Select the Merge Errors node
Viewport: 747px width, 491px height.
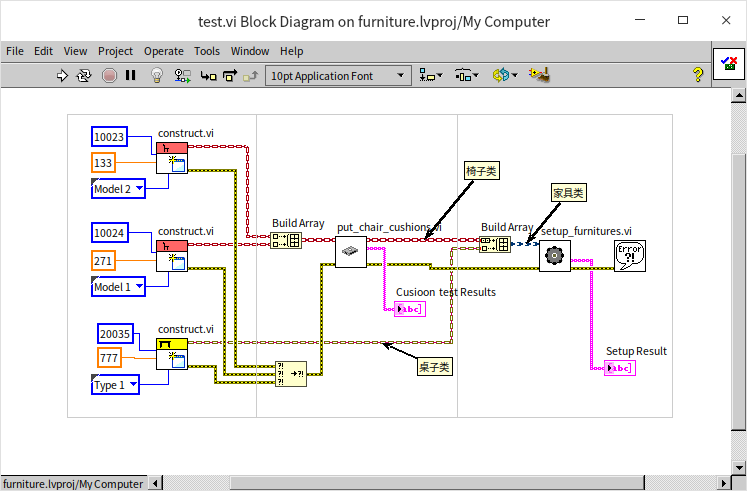tap(291, 374)
